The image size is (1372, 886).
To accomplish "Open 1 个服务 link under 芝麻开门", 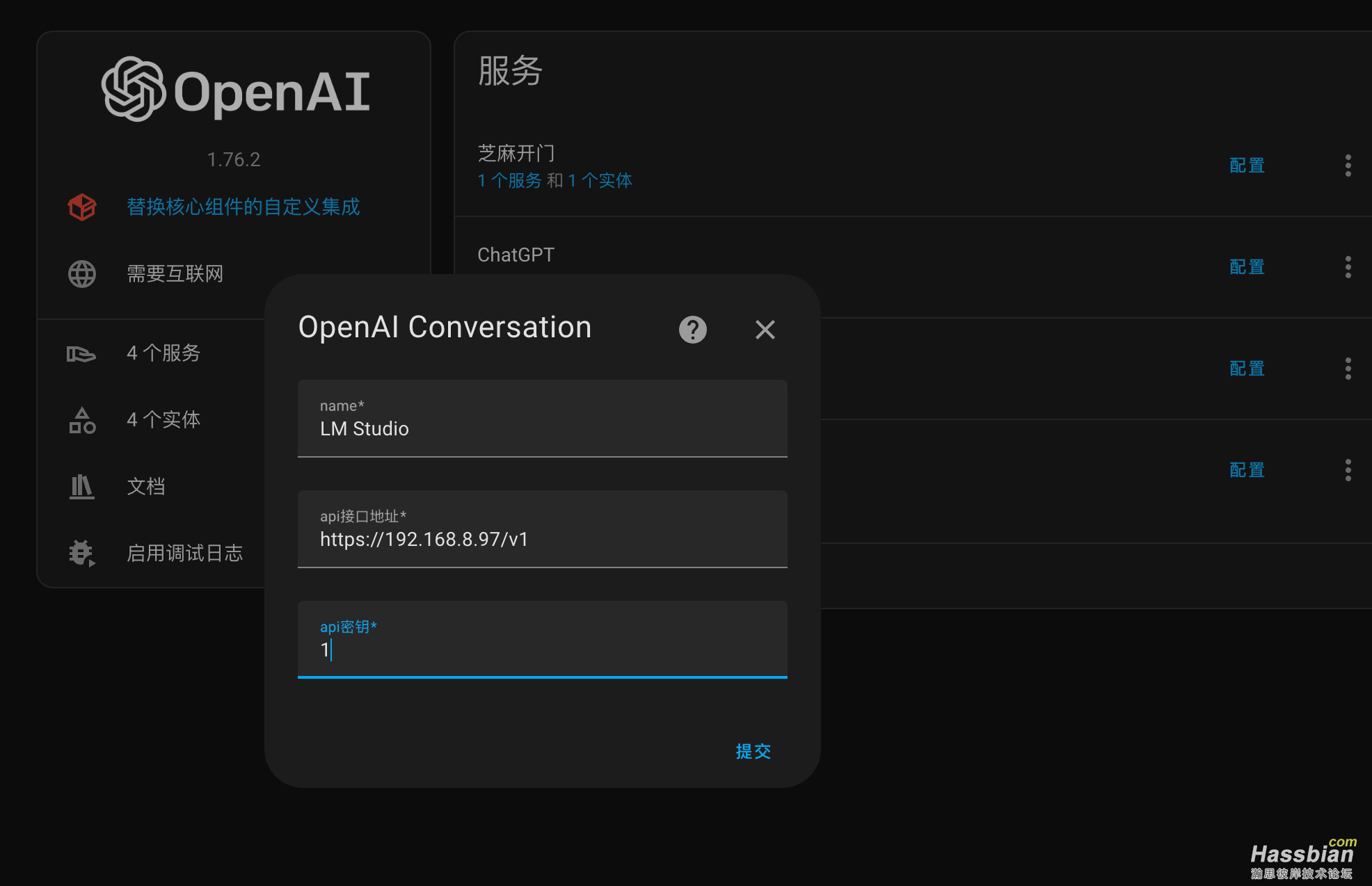I will (509, 181).
